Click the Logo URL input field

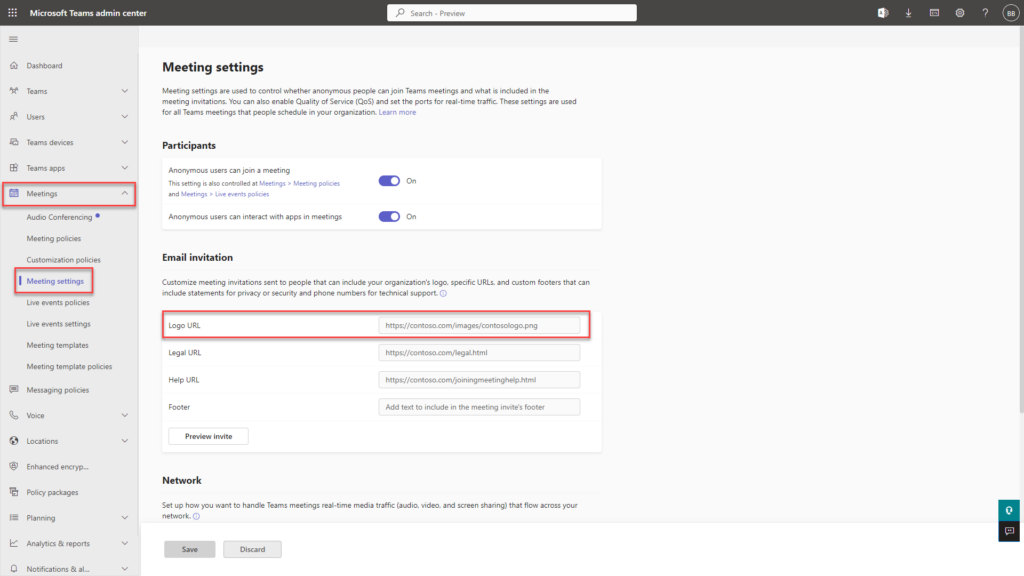point(479,325)
